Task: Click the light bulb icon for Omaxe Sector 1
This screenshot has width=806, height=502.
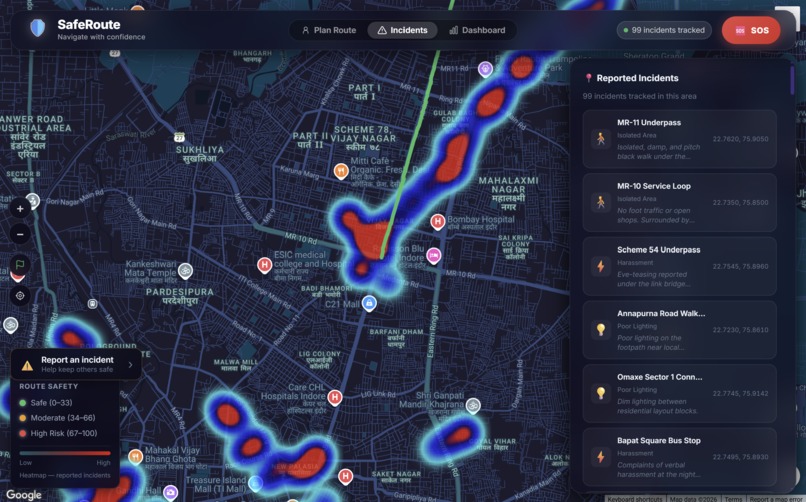Action: (x=600, y=394)
